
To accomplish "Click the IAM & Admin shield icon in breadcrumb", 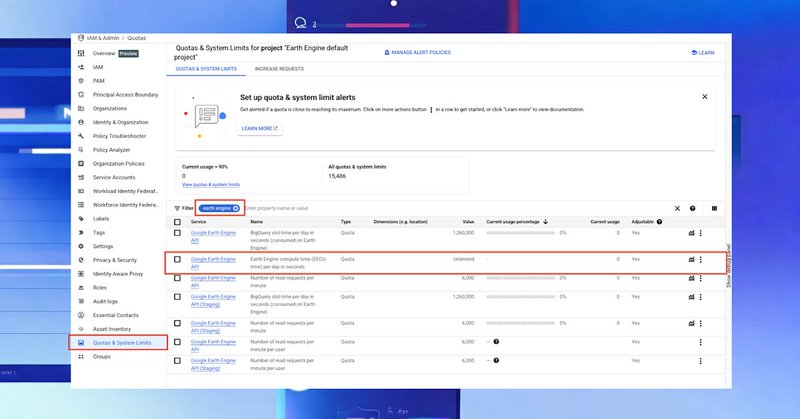I will pyautogui.click(x=81, y=38).
